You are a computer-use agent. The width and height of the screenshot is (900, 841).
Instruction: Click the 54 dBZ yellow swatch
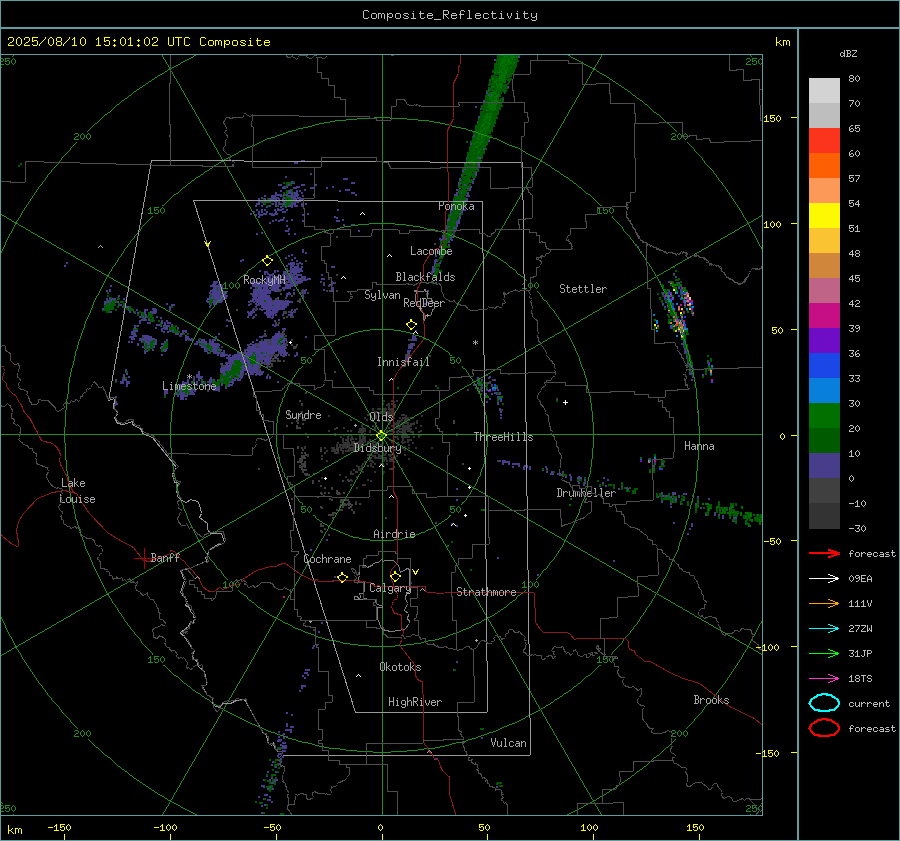pyautogui.click(x=824, y=215)
